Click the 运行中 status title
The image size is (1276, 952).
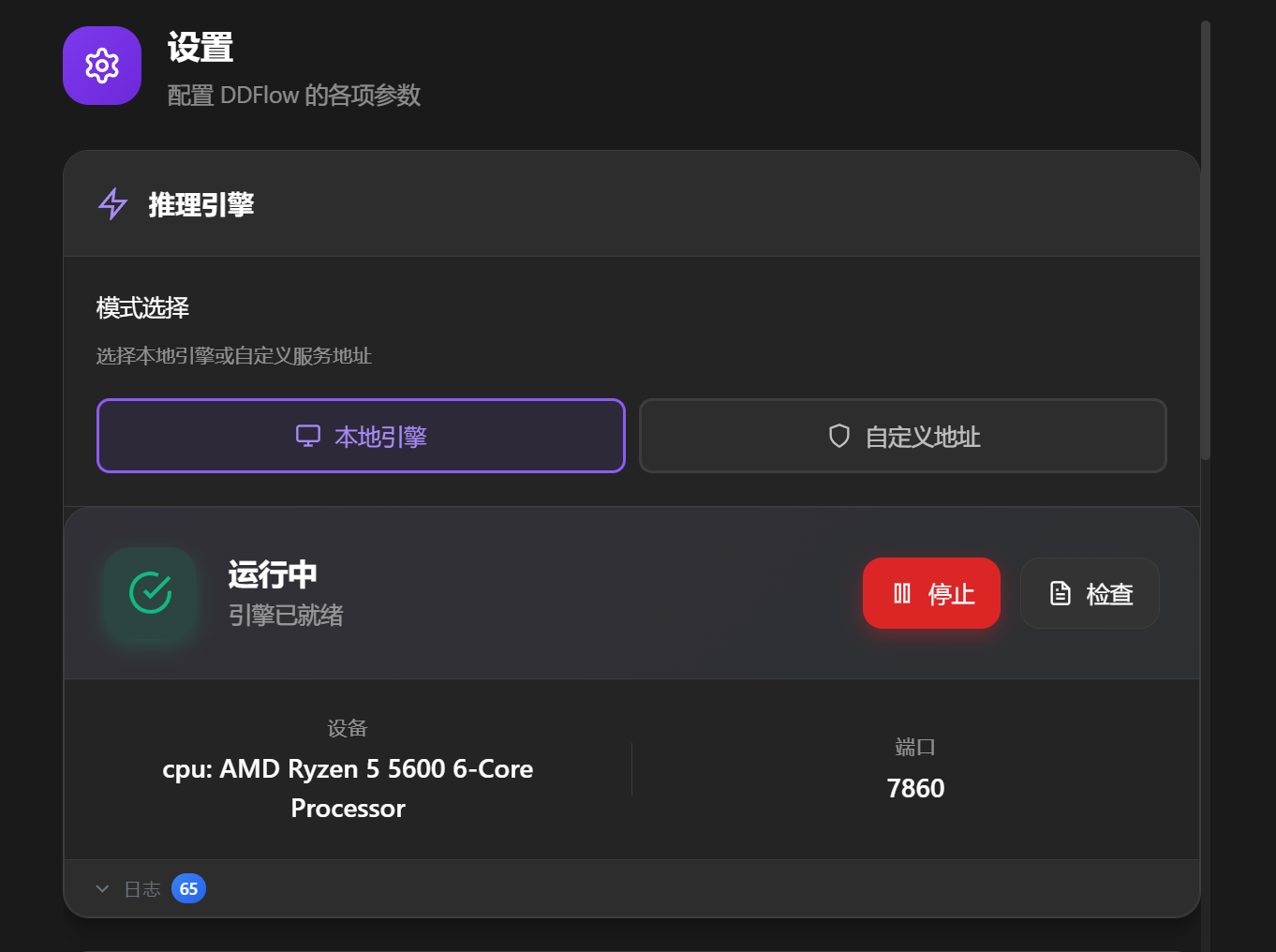click(x=273, y=574)
